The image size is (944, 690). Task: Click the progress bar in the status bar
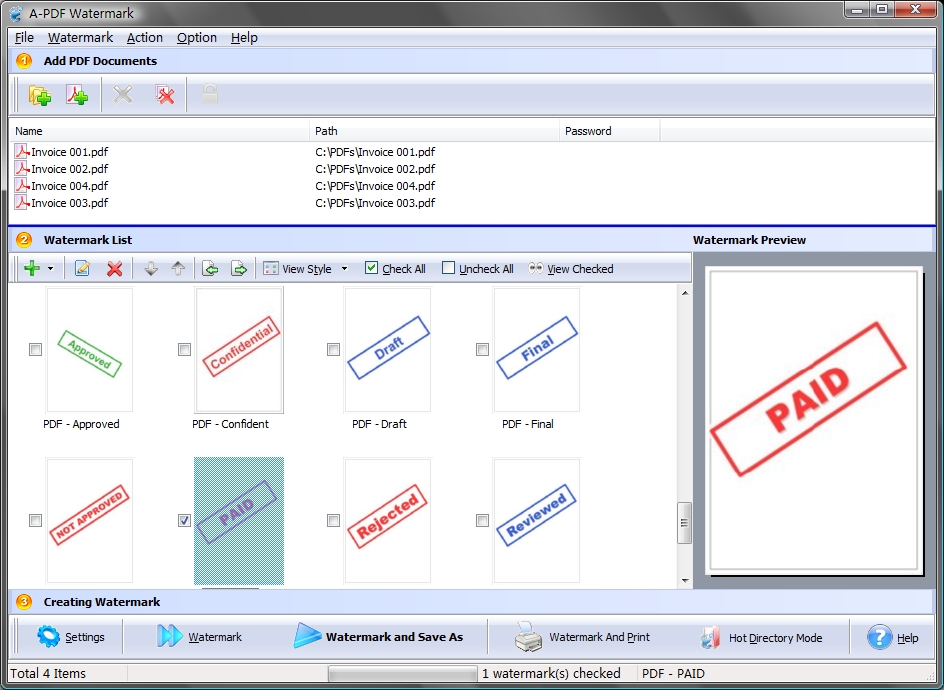coord(402,673)
